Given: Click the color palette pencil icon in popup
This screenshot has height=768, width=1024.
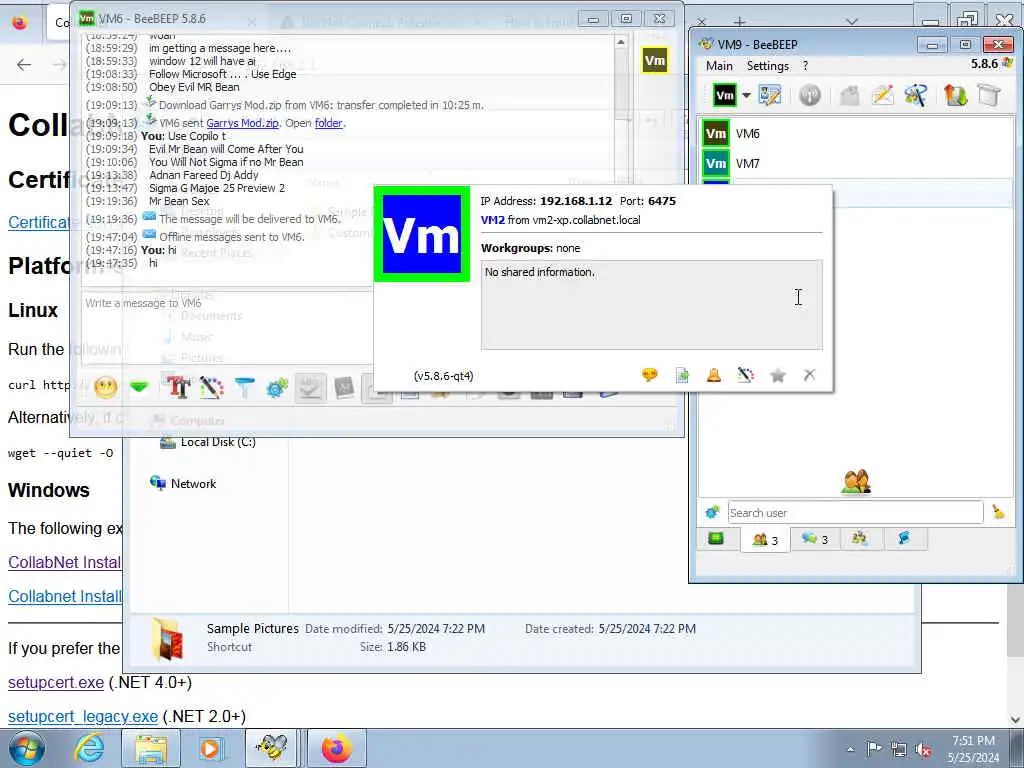Looking at the screenshot, I should [x=746, y=375].
